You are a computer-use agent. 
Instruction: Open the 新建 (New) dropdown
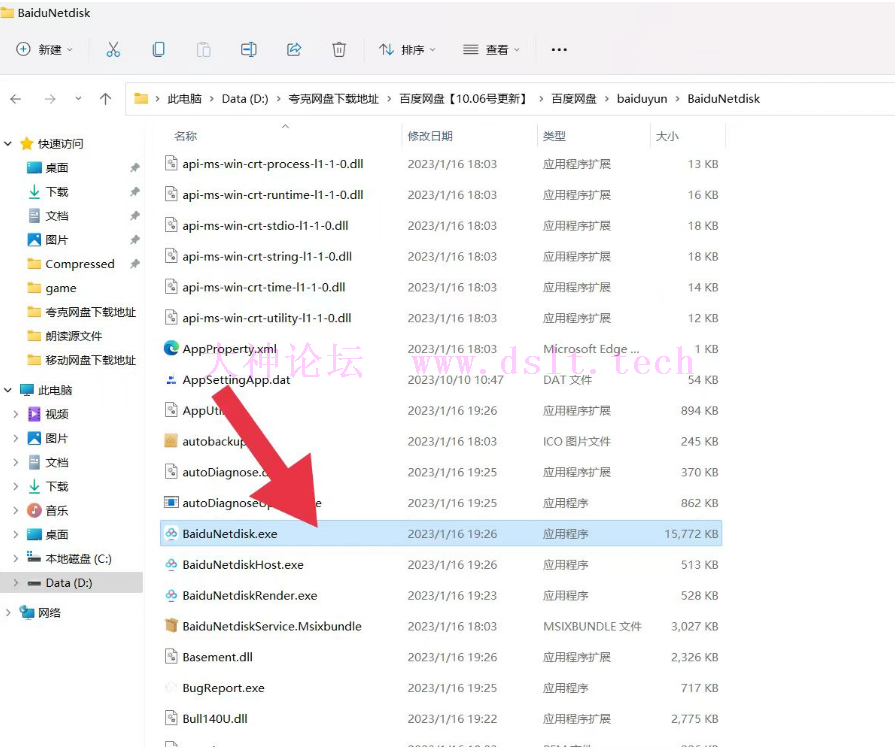pos(45,50)
